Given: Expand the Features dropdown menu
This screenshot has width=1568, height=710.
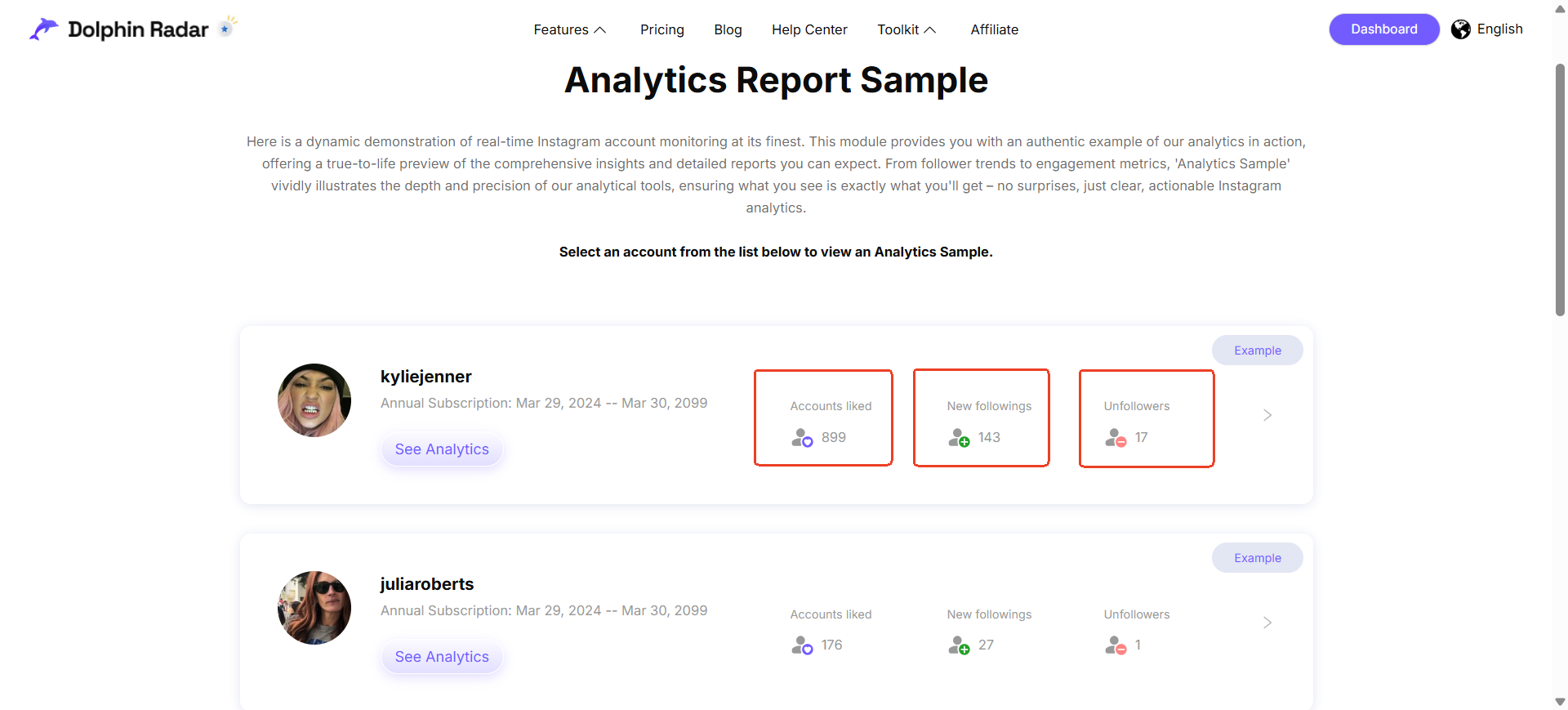Looking at the screenshot, I should (570, 29).
